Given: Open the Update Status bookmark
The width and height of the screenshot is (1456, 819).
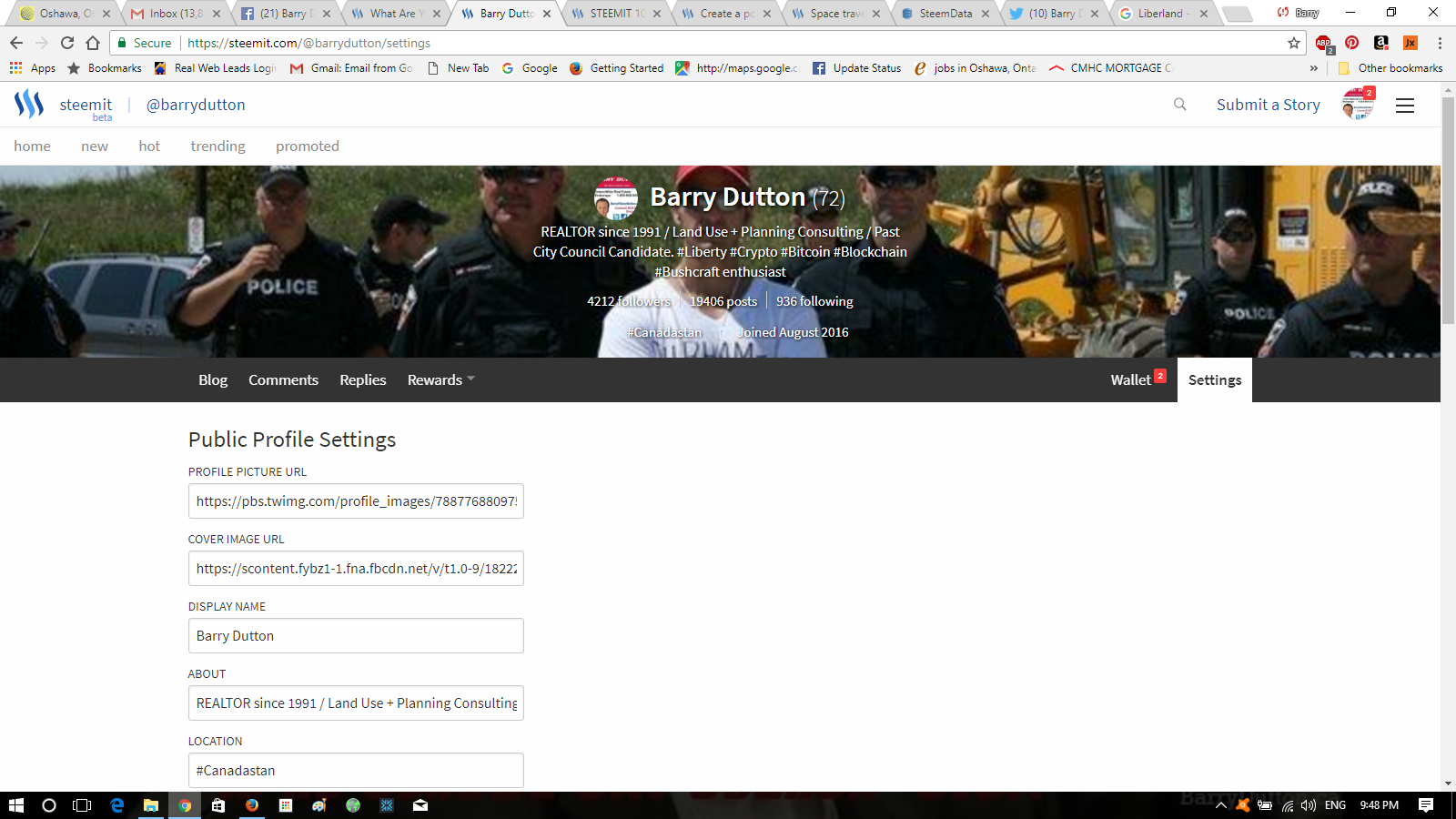Looking at the screenshot, I should click(856, 68).
